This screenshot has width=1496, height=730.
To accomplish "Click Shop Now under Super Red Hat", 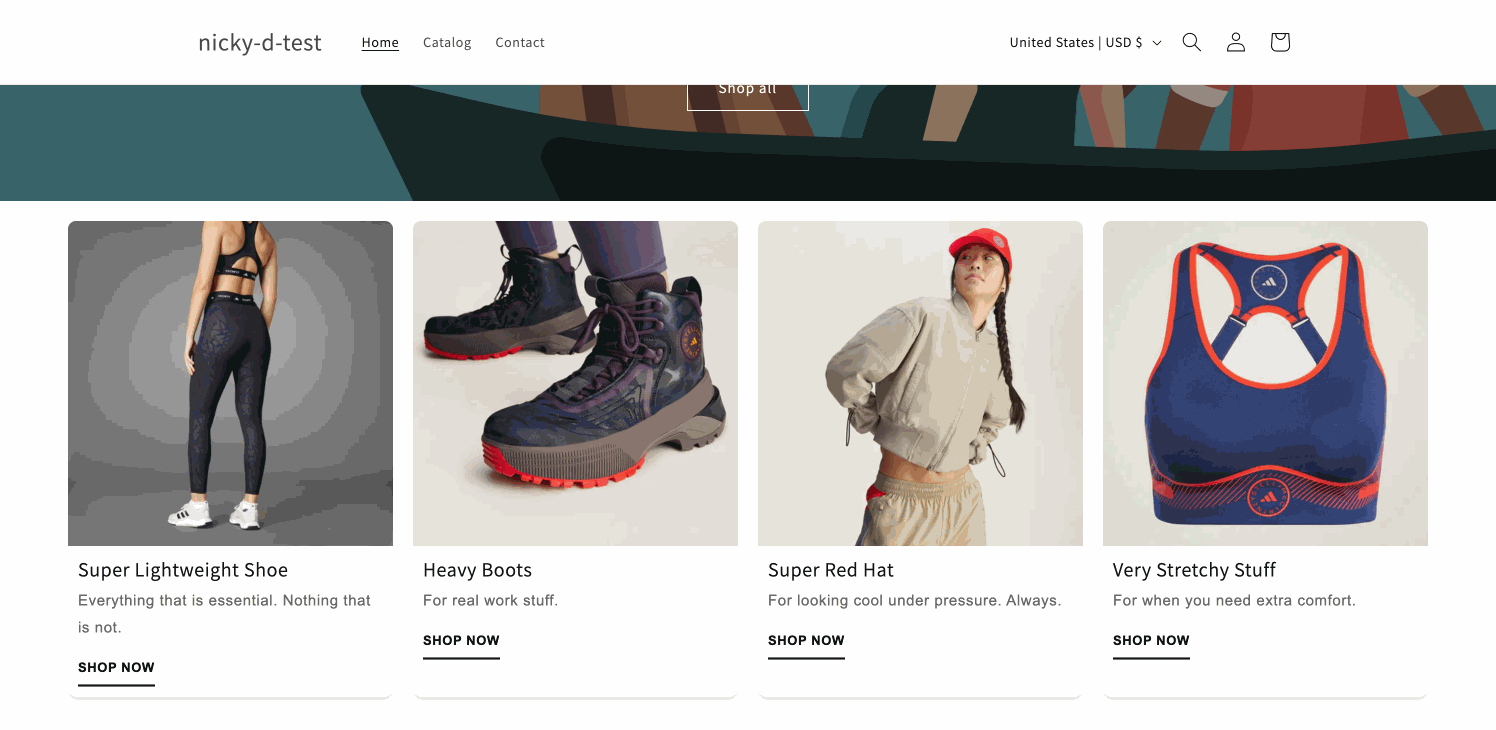I will 806,640.
